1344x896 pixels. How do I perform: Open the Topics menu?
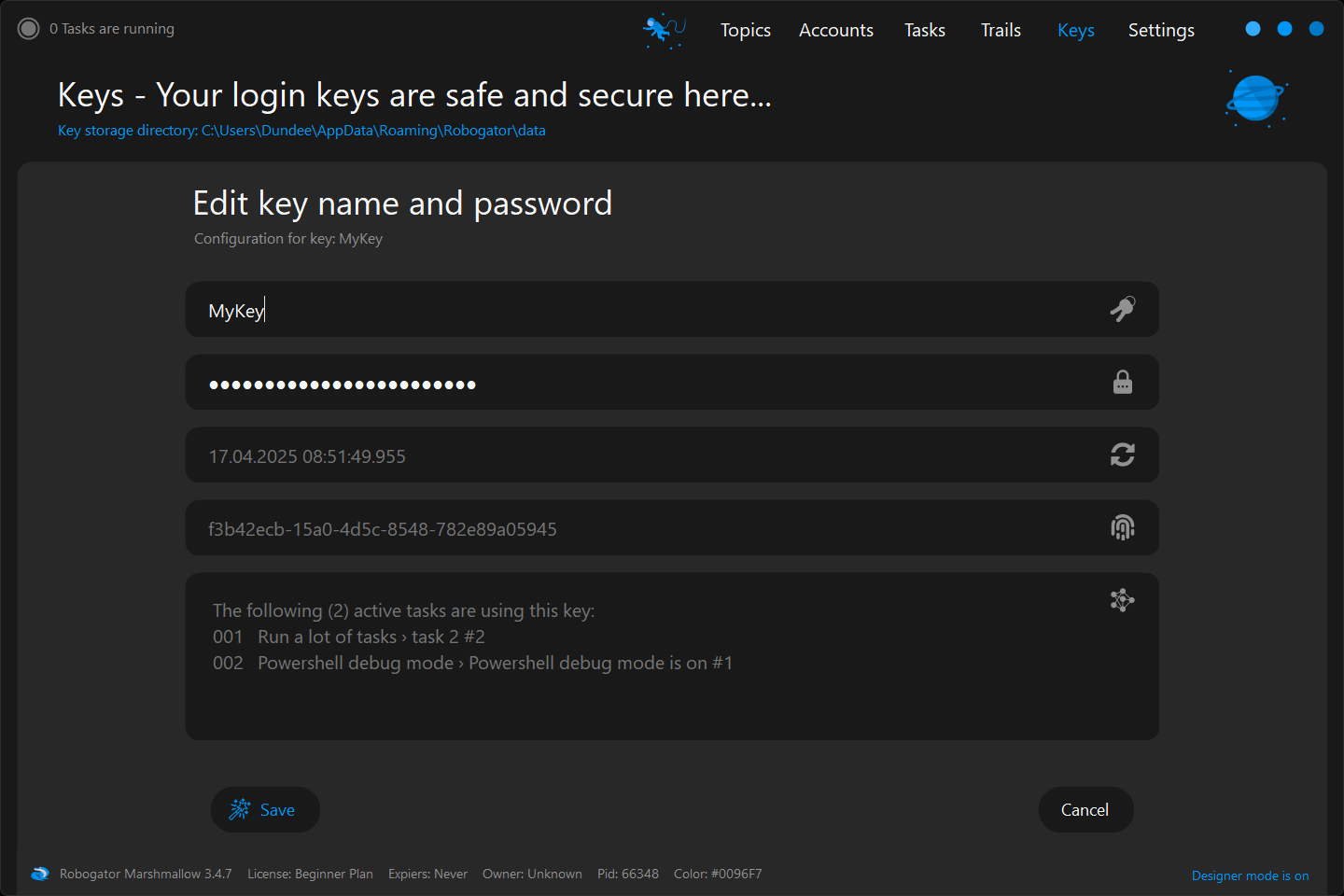[x=745, y=30]
